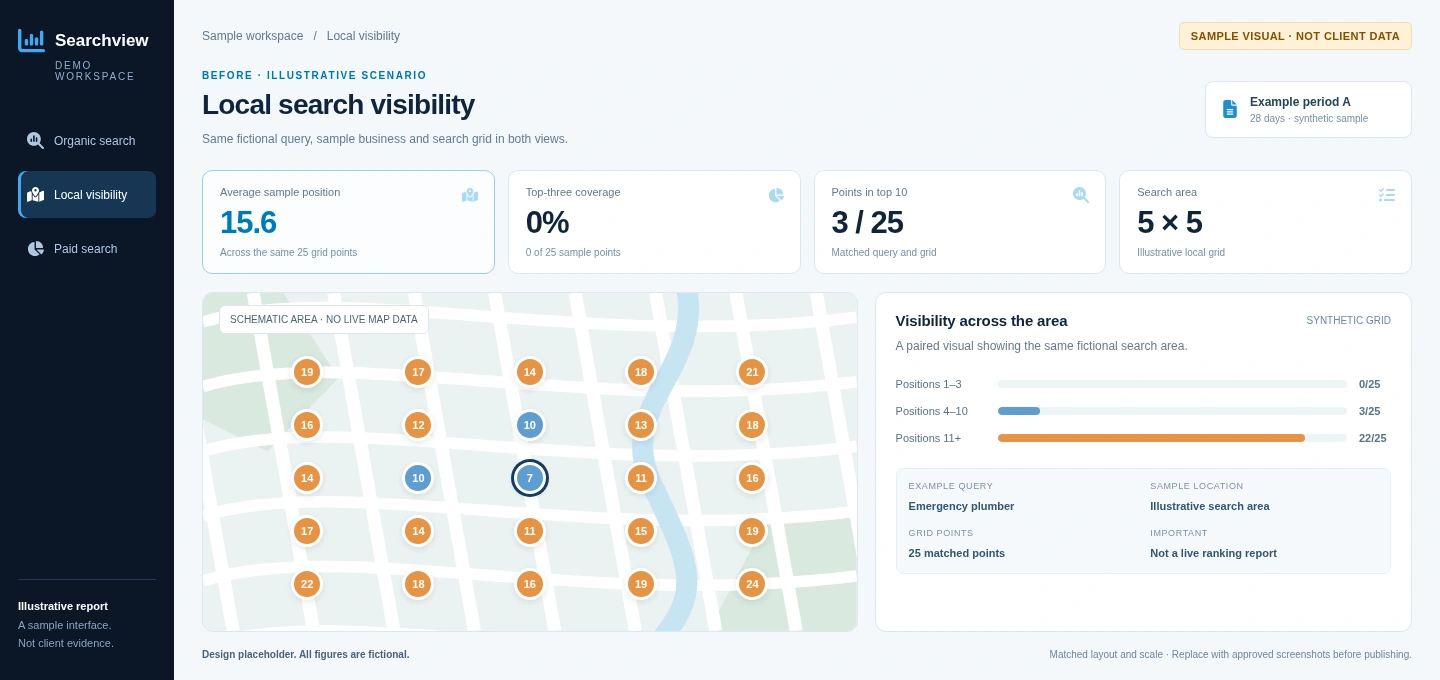Click the Searchview logo icon
Image resolution: width=1440 pixels, height=680 pixels.
tap(31, 40)
